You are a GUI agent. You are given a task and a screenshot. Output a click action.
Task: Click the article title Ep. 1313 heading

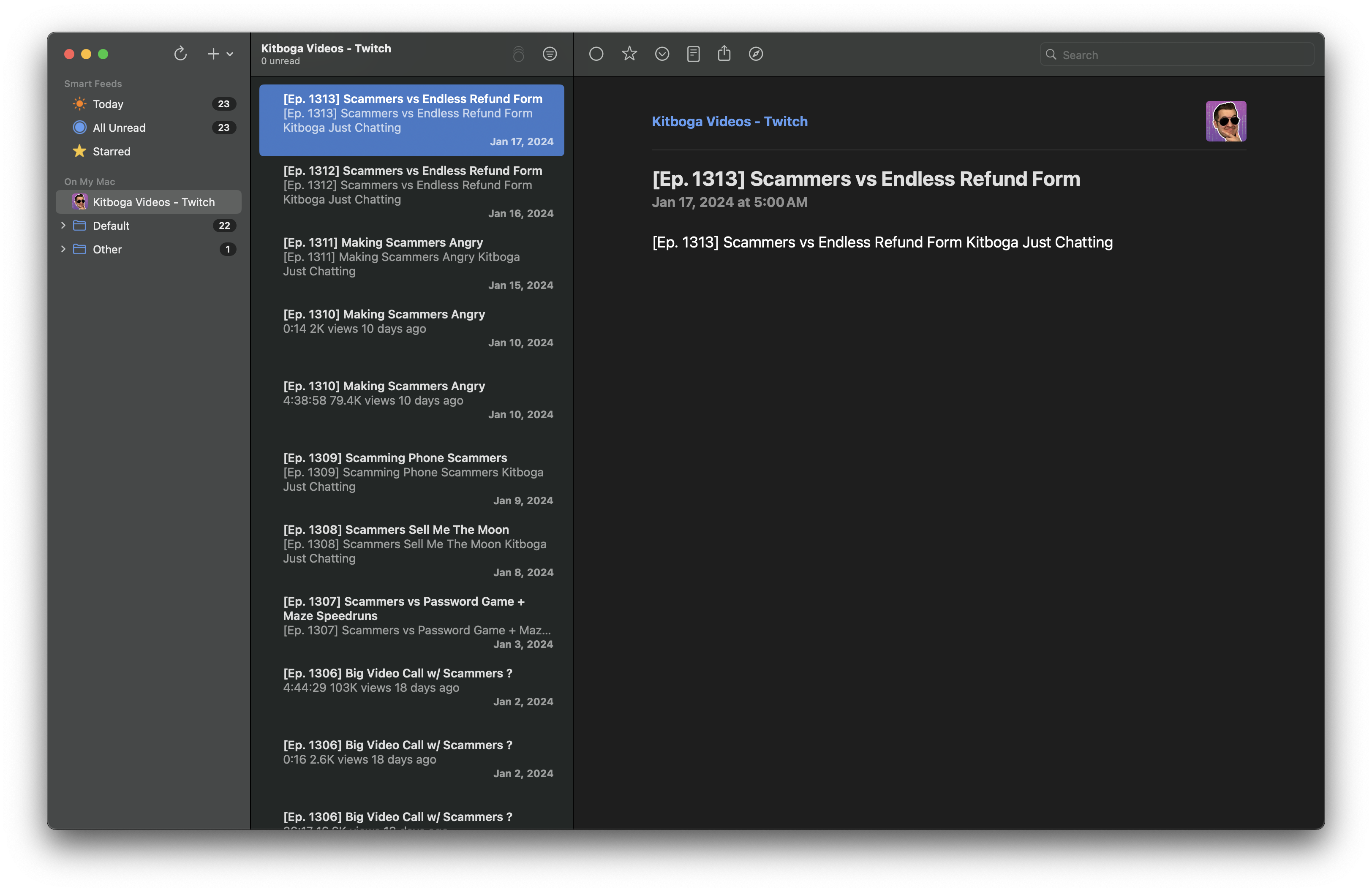point(866,179)
